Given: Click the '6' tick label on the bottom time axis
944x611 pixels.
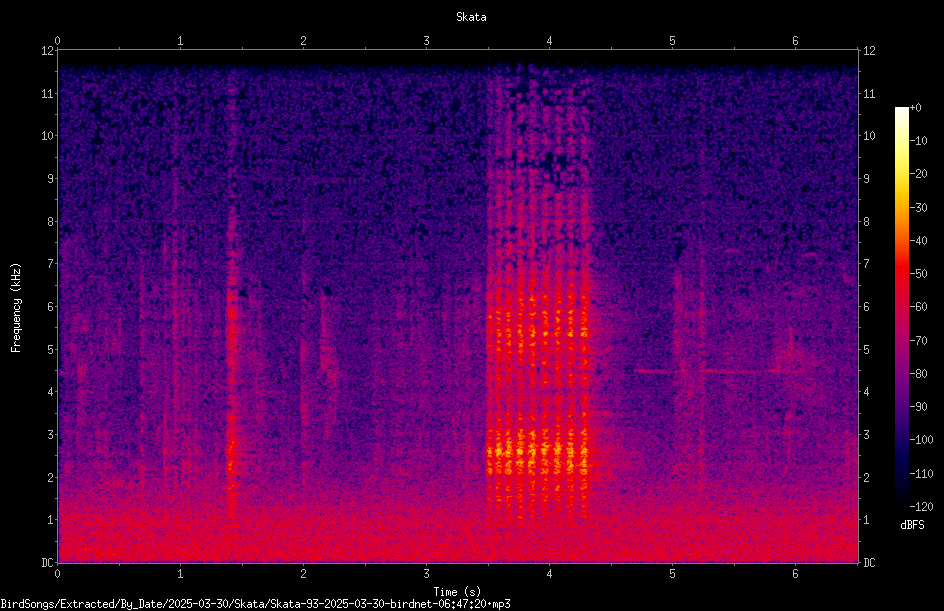Looking at the screenshot, I should 795,574.
